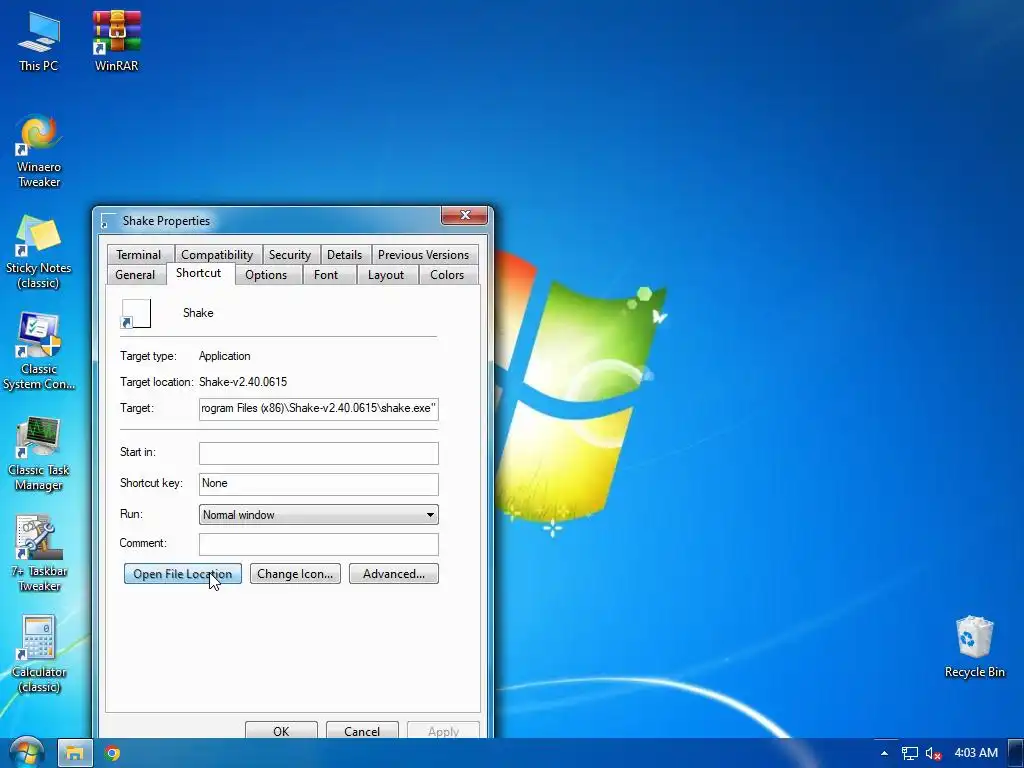Image resolution: width=1024 pixels, height=768 pixels.
Task: Switch to the Details tab
Action: pos(344,255)
